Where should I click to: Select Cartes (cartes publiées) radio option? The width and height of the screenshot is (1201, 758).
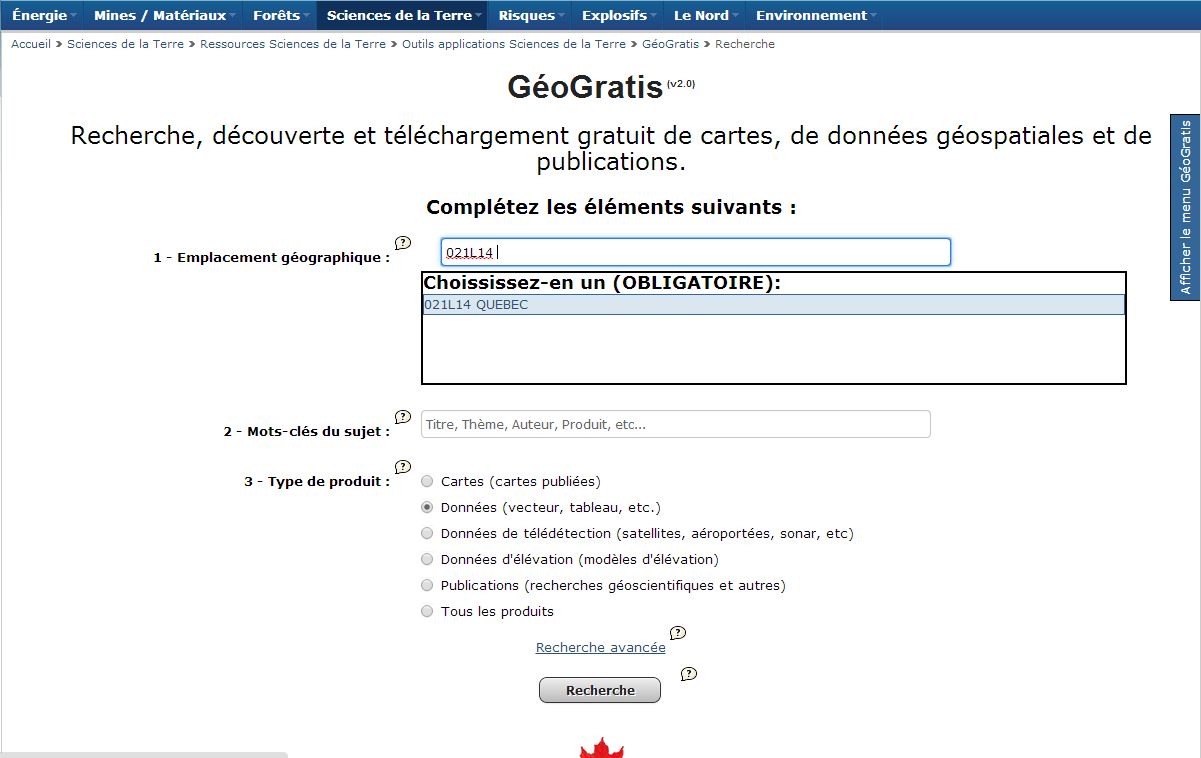[427, 482]
